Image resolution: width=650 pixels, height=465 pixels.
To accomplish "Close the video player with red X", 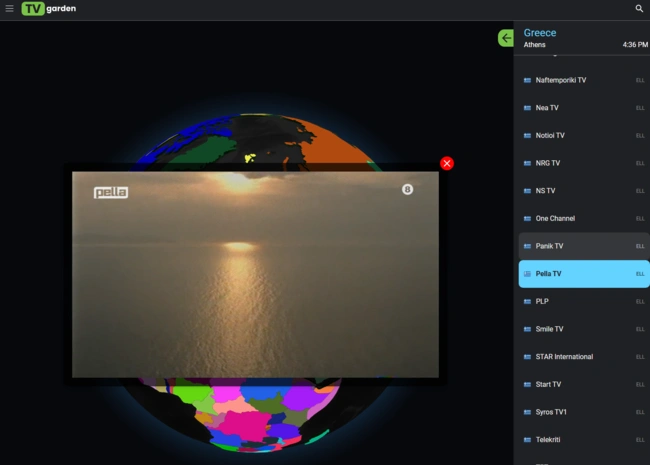I will [447, 163].
